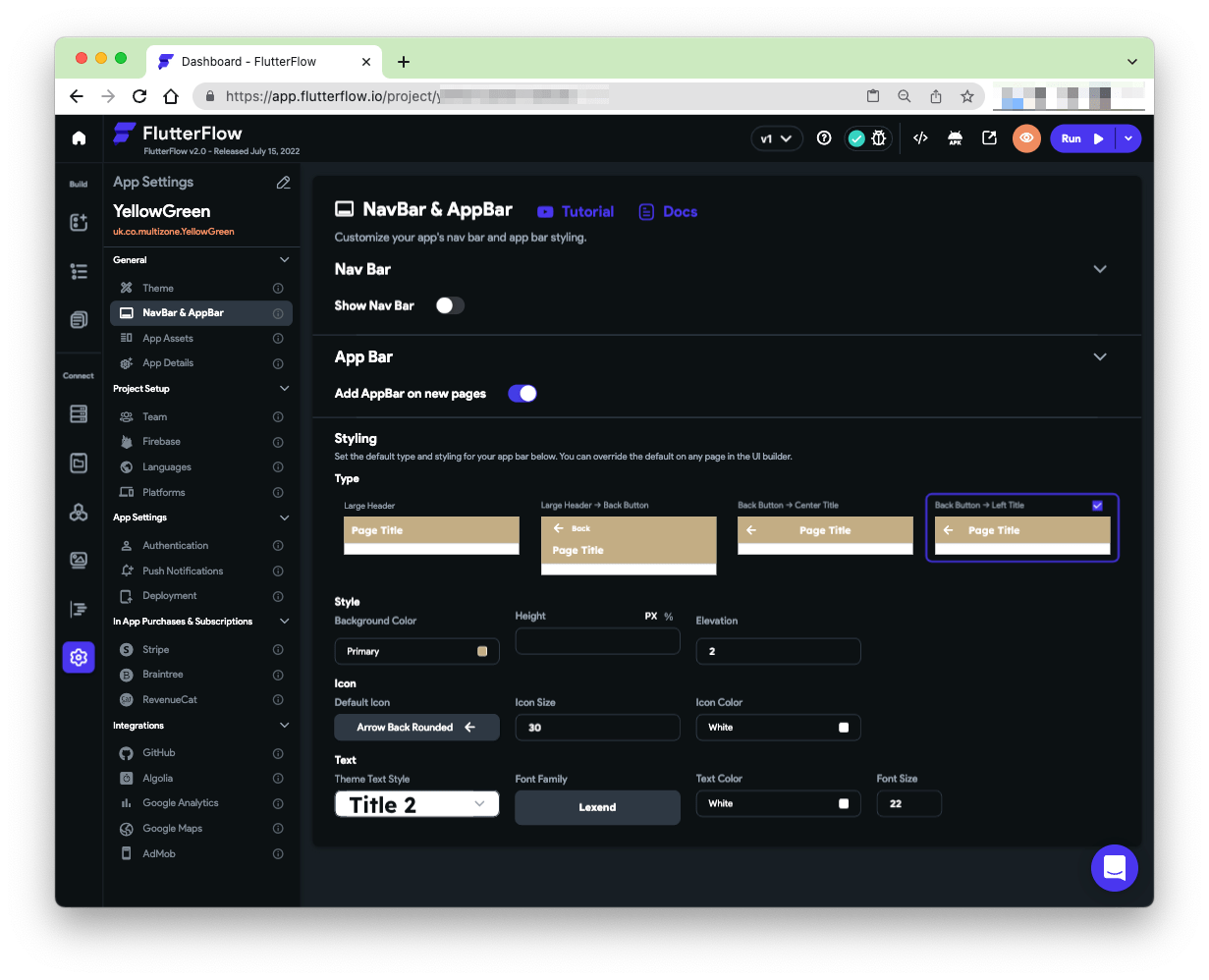Download the APK using the Android APK icon
Image resolution: width=1209 pixels, height=980 pixels.
click(x=954, y=139)
